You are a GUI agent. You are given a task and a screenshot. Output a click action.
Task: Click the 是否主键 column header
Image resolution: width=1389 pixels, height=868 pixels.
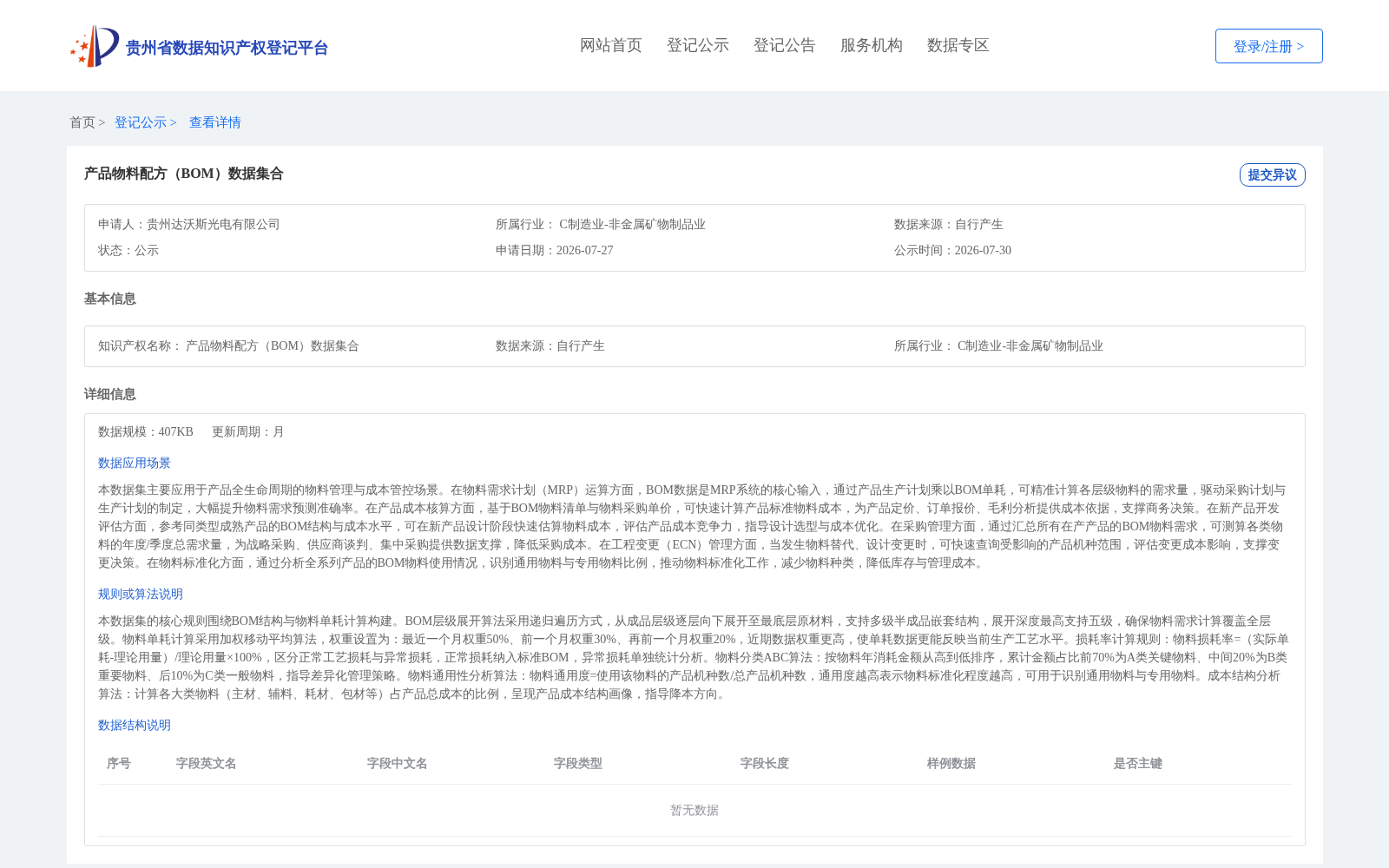(1138, 763)
